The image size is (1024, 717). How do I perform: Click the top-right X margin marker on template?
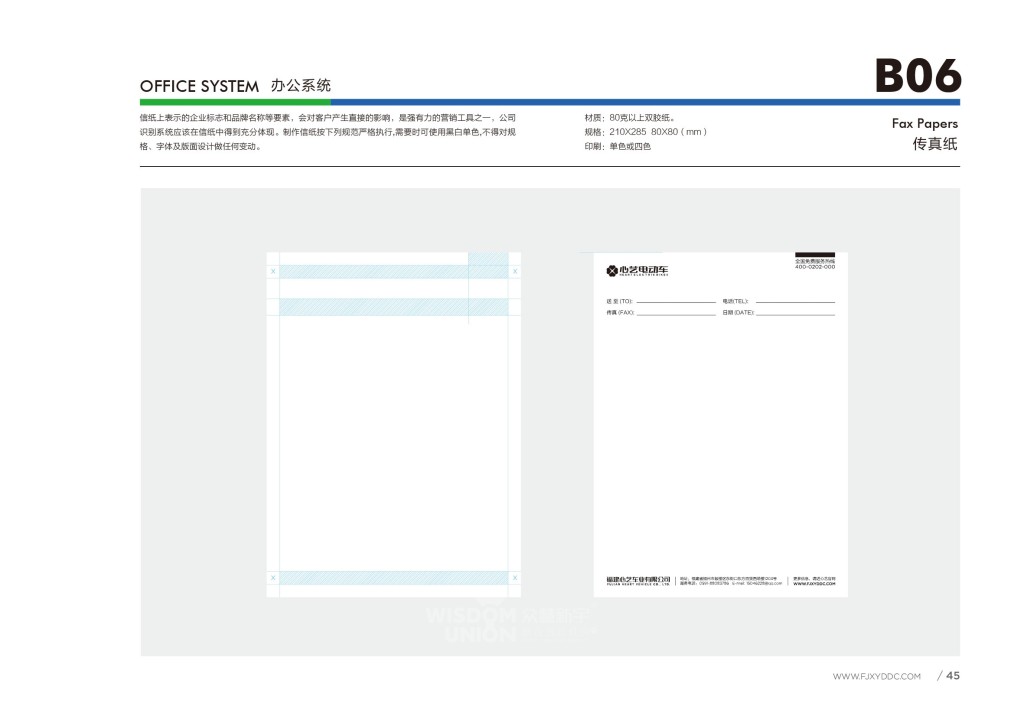tap(515, 272)
